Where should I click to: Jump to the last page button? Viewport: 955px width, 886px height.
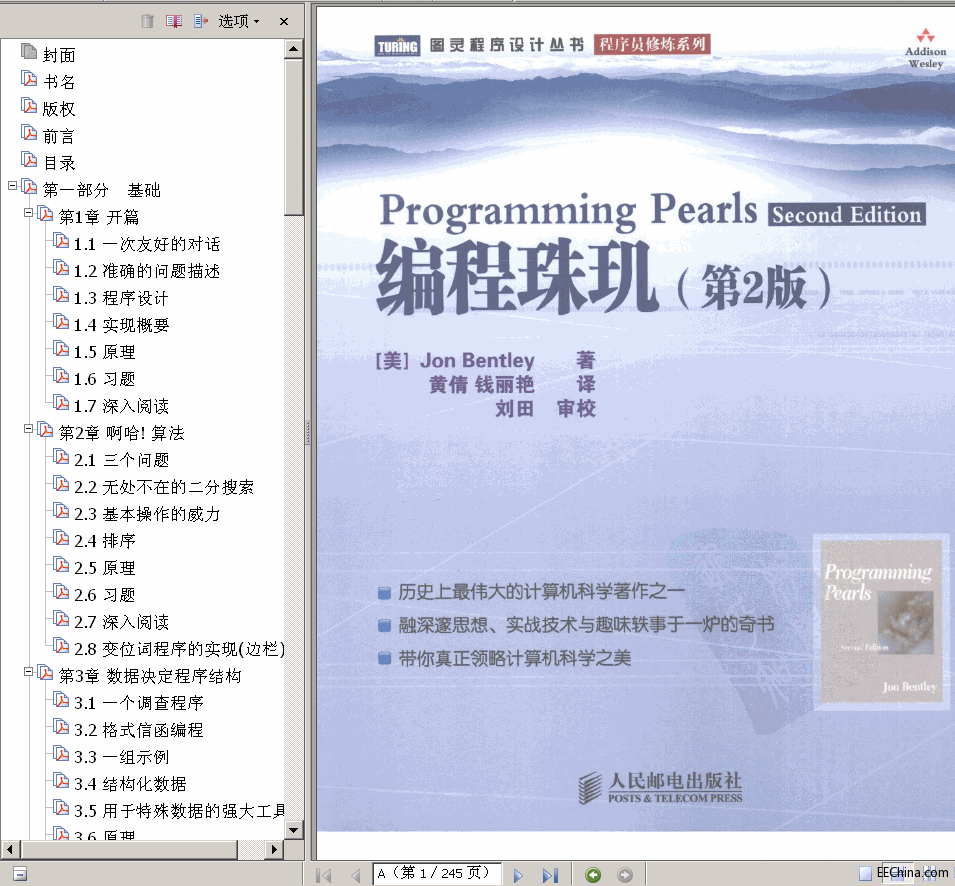pyautogui.click(x=550, y=875)
